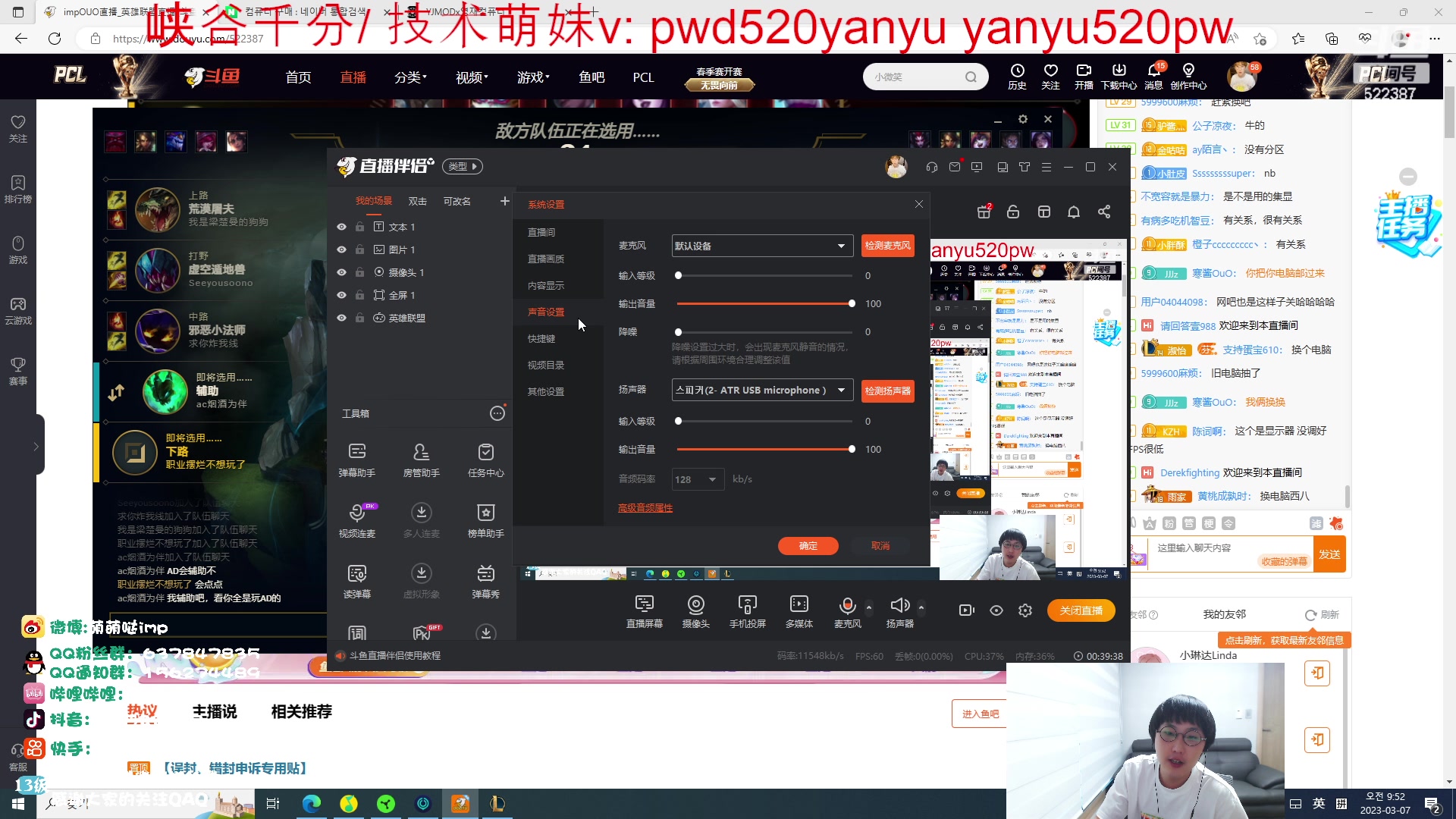Click 关闭直播 button
The width and height of the screenshot is (1456, 819).
point(1081,610)
